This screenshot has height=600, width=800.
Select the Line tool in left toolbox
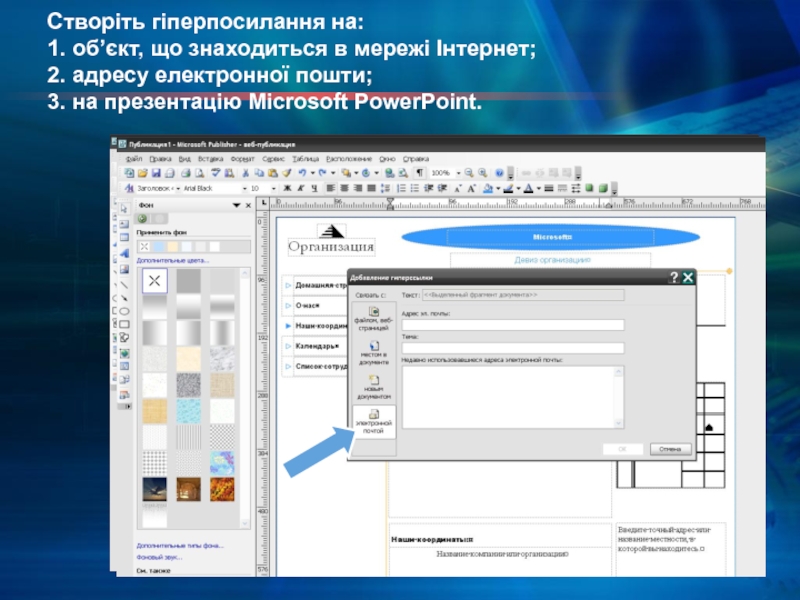124,285
